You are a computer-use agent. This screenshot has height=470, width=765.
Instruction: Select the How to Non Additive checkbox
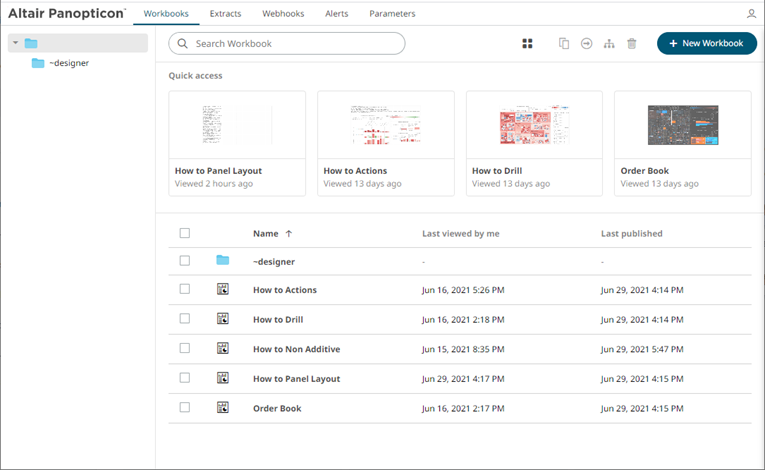pyautogui.click(x=184, y=349)
